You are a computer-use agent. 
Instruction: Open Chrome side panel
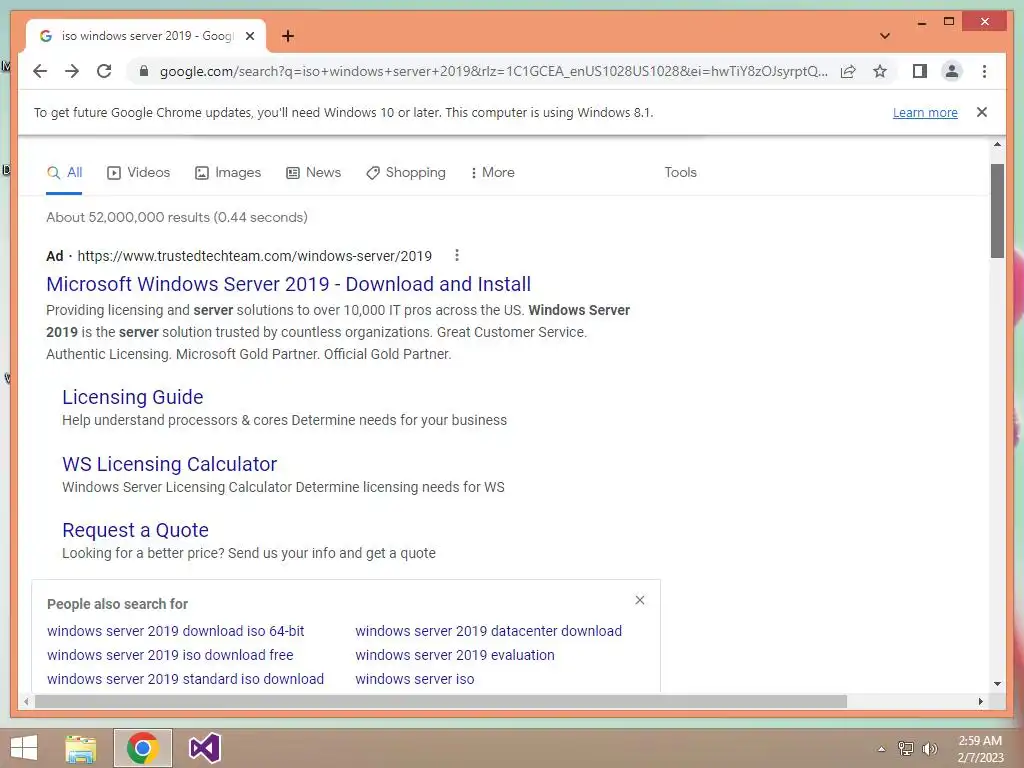(x=920, y=71)
